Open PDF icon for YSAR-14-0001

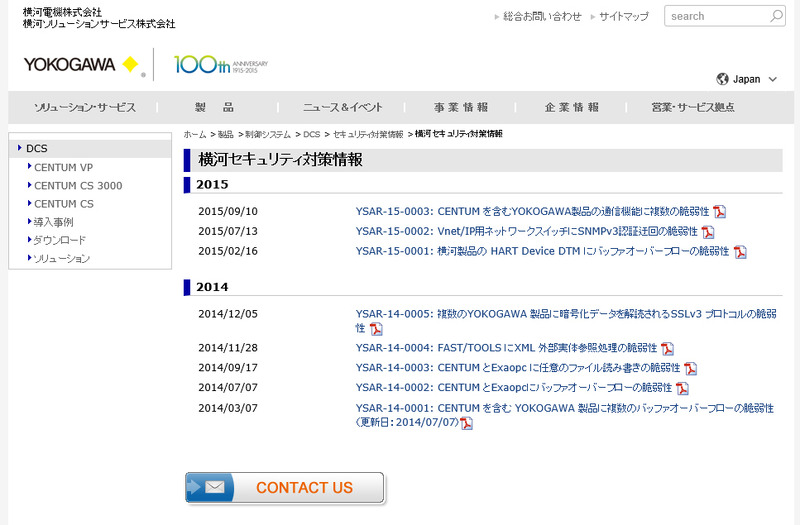coord(466,423)
